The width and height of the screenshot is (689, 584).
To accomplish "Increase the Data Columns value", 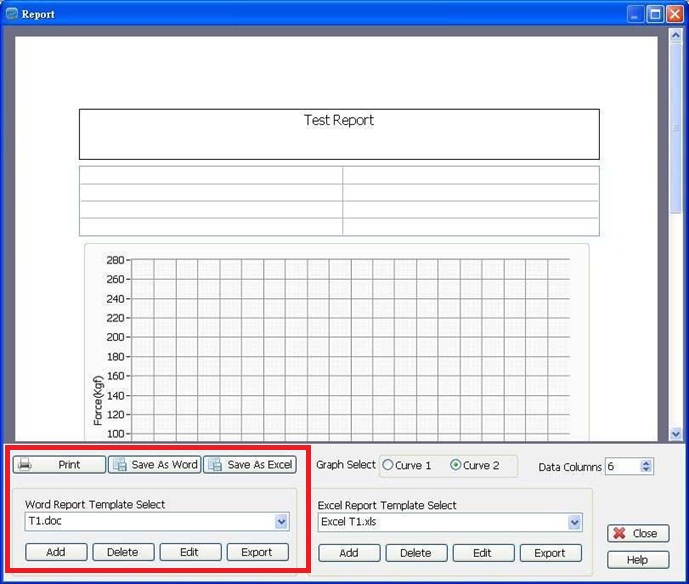I will click(646, 462).
